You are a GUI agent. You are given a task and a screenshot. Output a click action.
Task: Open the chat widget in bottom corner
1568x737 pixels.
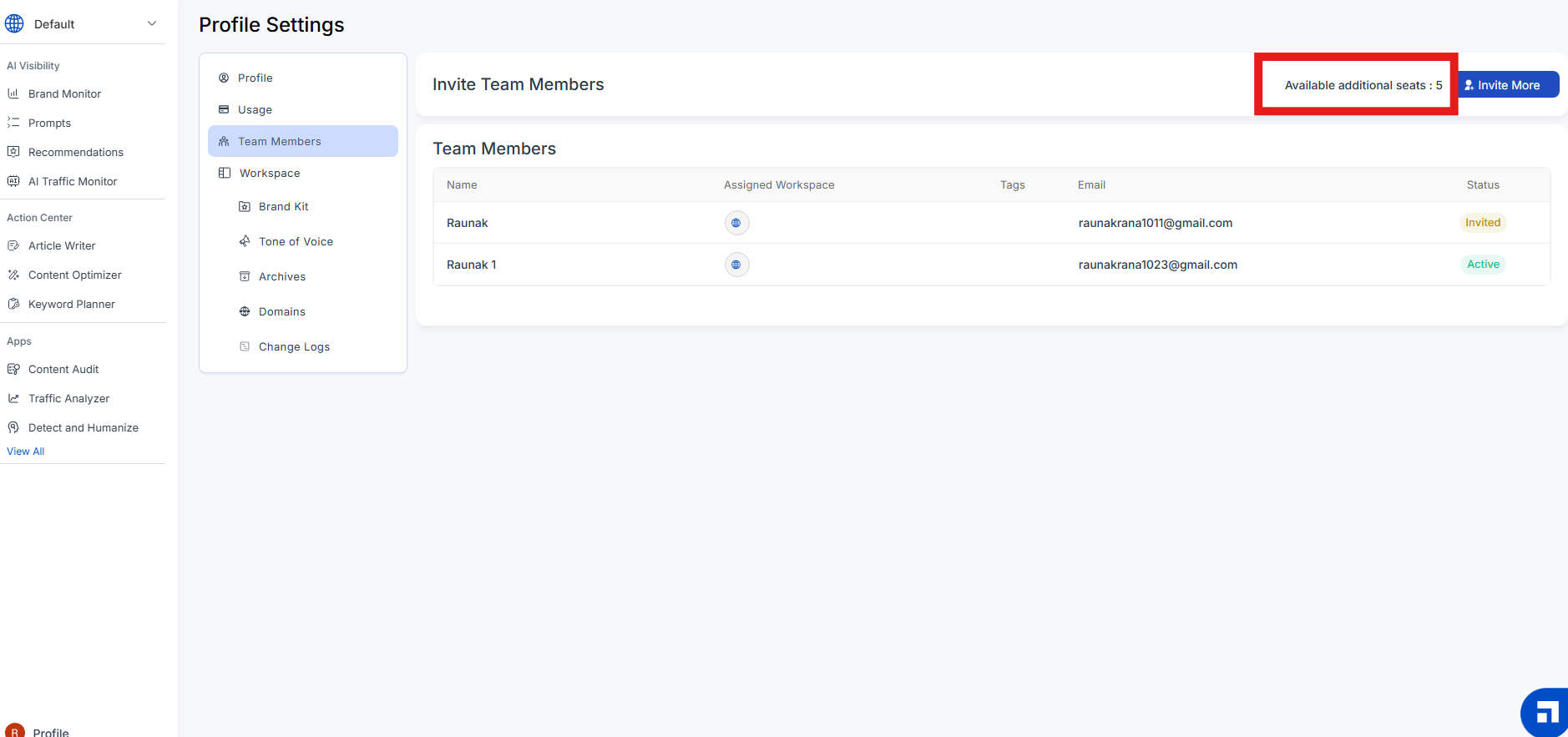click(x=1545, y=713)
